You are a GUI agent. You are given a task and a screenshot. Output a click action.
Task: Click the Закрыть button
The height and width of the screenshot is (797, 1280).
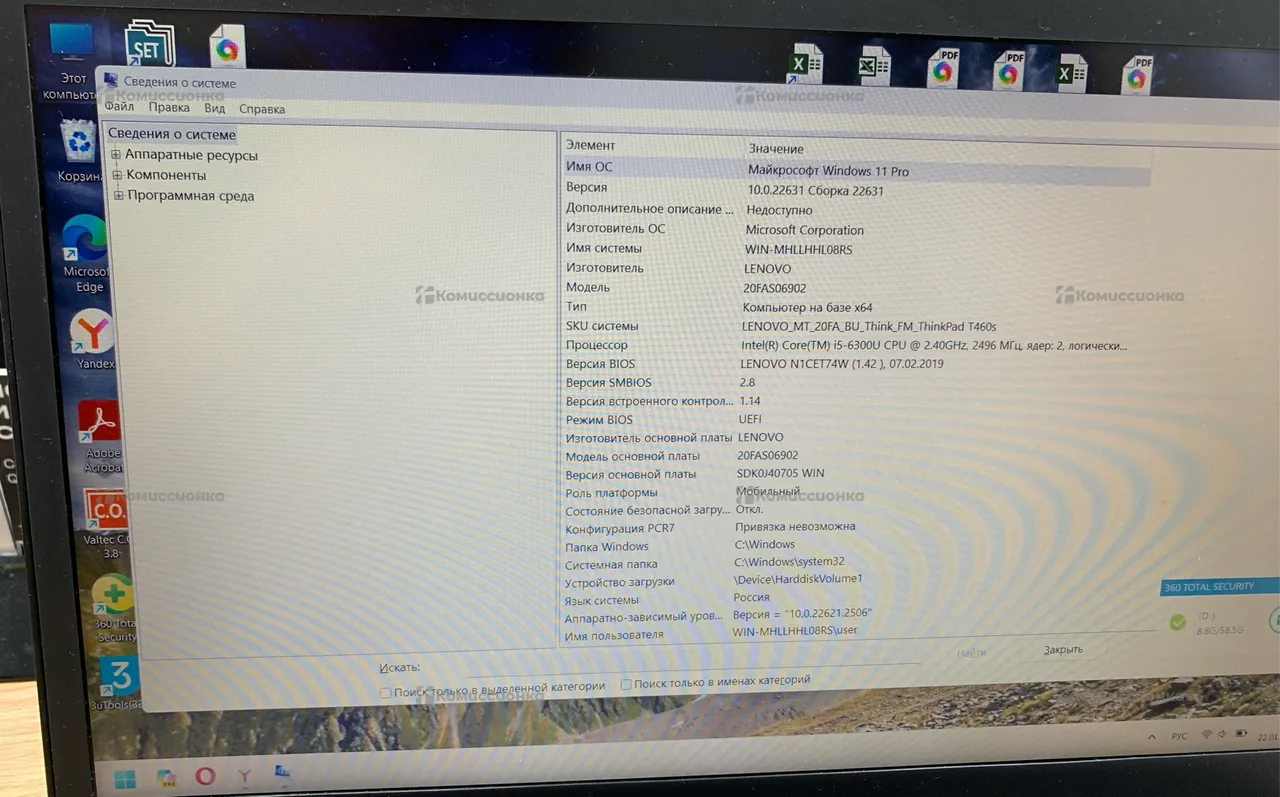[x=1063, y=650]
